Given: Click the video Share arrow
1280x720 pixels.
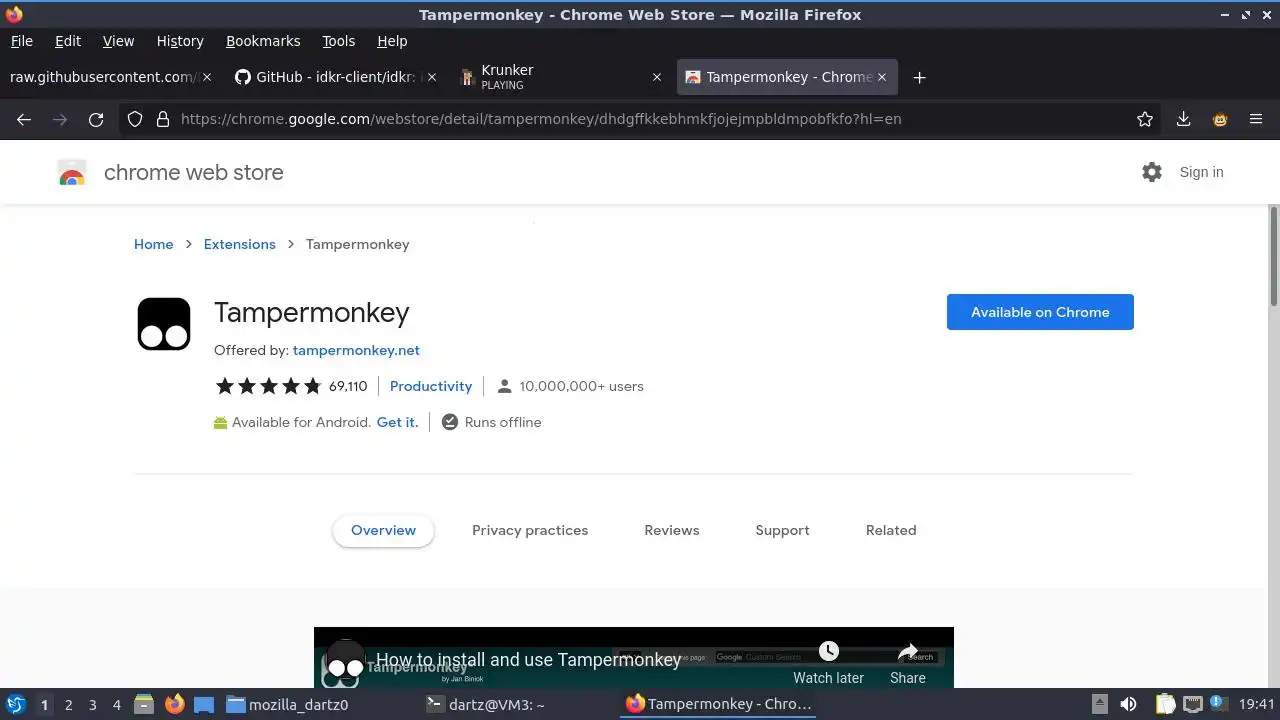Looking at the screenshot, I should tap(908, 652).
